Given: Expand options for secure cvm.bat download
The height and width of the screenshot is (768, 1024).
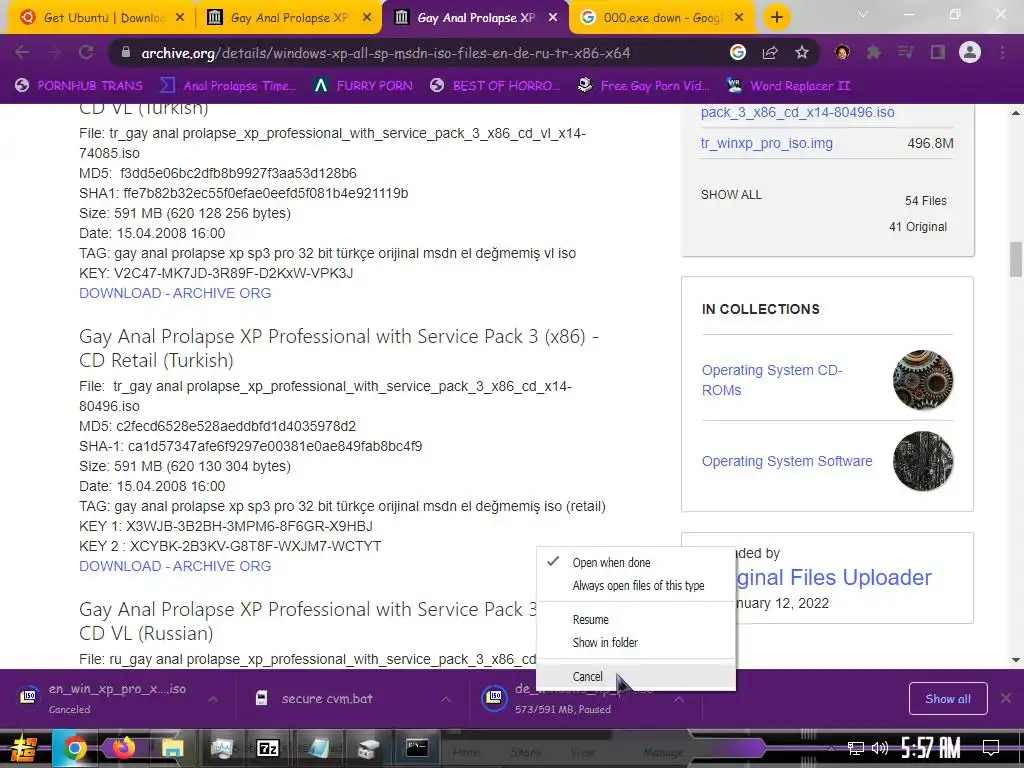Looking at the screenshot, I should click(x=445, y=699).
